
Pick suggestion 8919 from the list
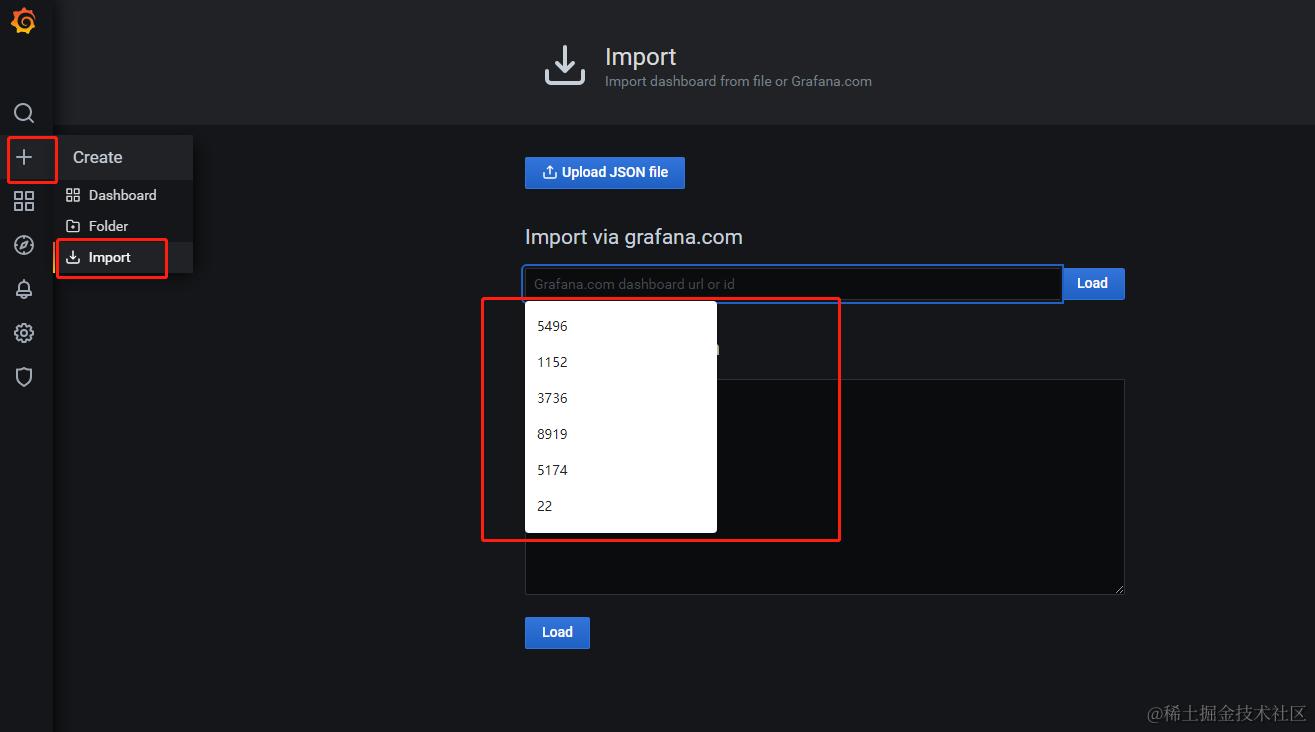621,434
